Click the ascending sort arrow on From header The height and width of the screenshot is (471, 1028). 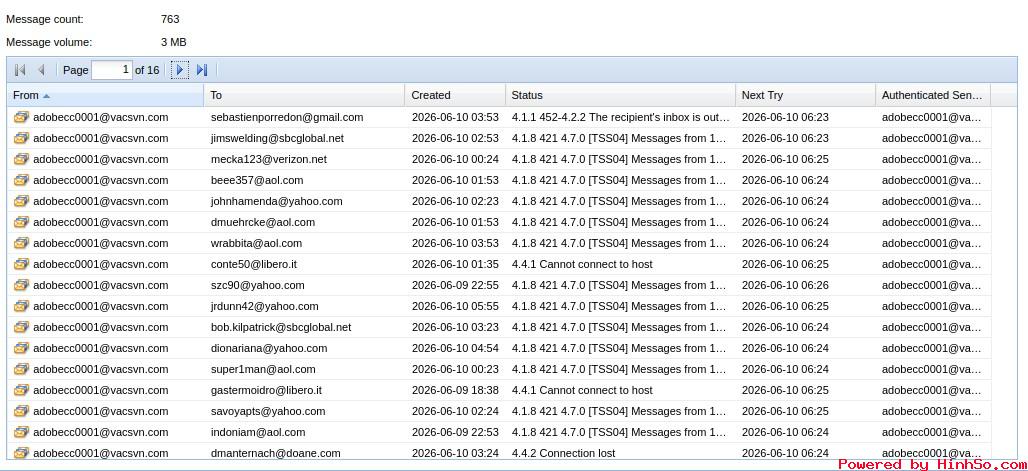point(47,96)
